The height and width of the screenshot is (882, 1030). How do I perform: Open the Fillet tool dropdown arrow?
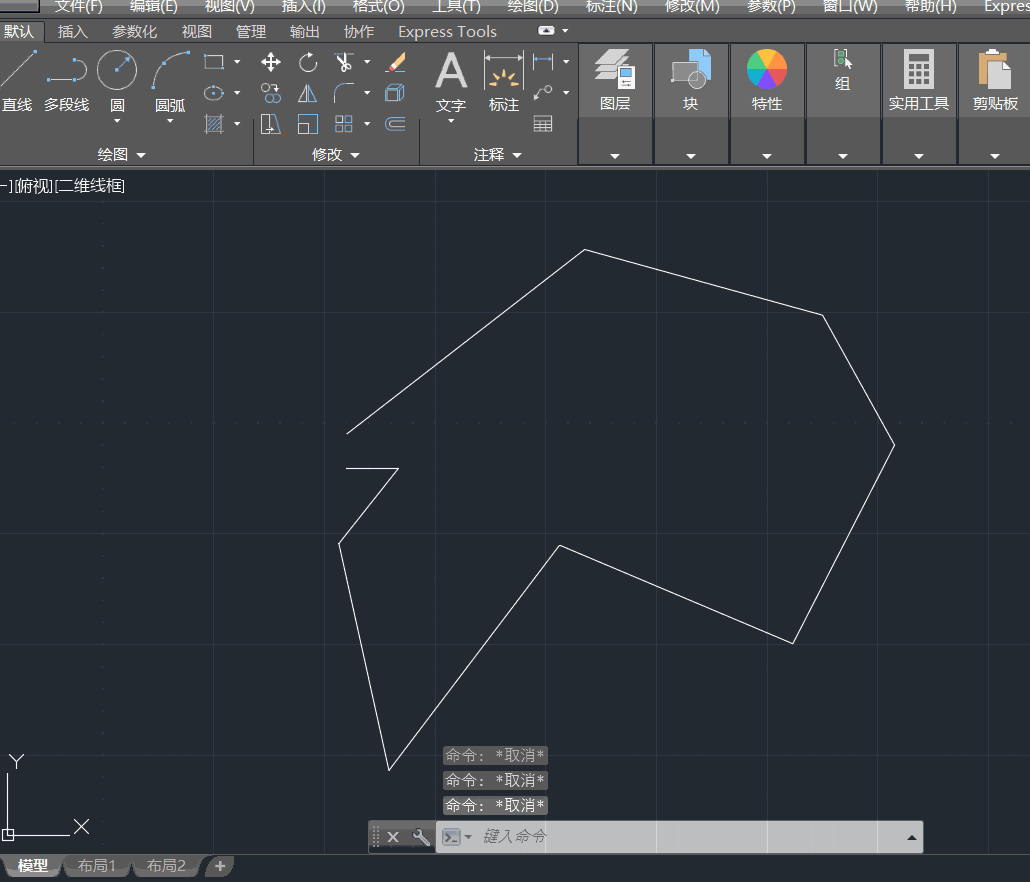coord(367,93)
